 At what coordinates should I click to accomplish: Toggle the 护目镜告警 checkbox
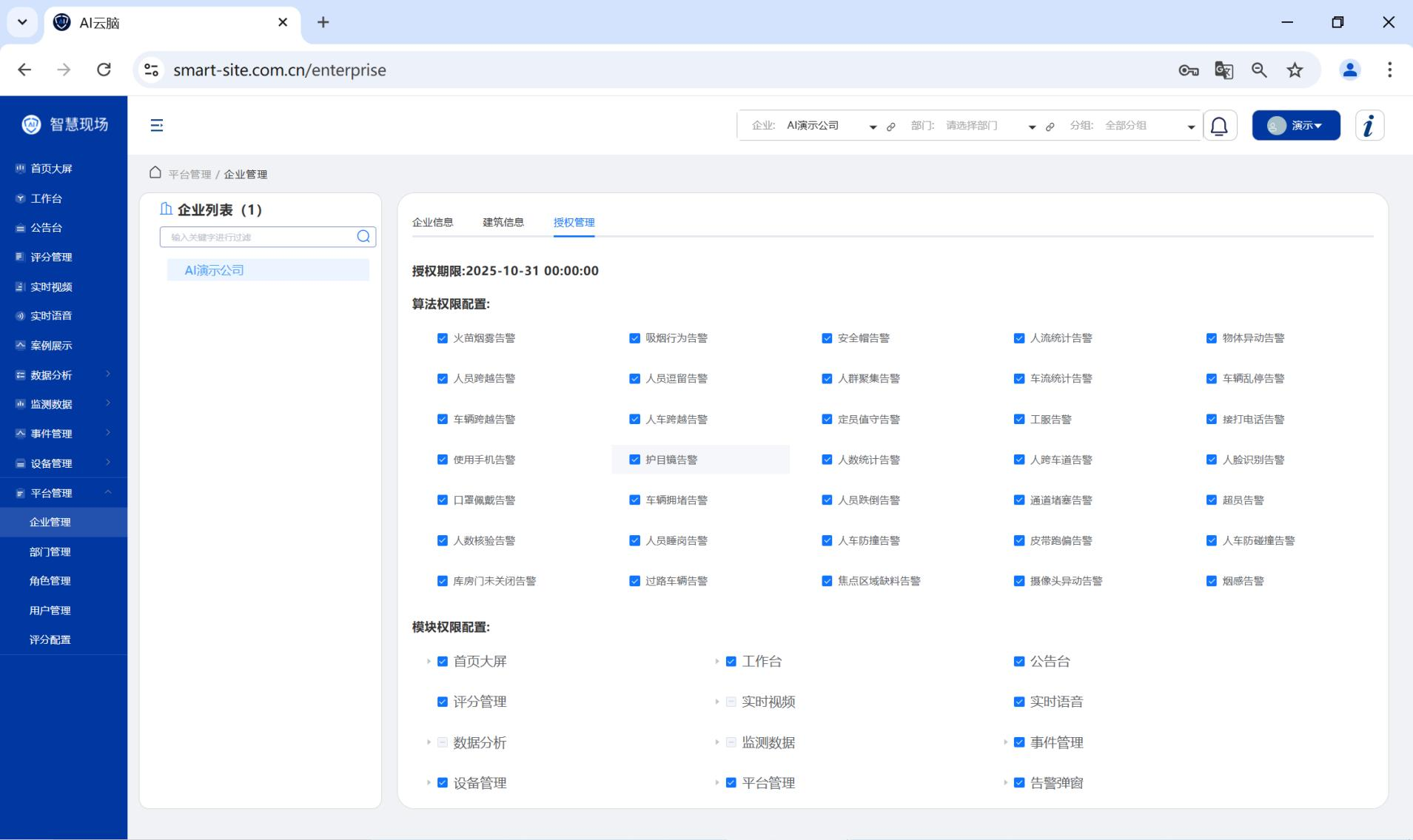(634, 460)
